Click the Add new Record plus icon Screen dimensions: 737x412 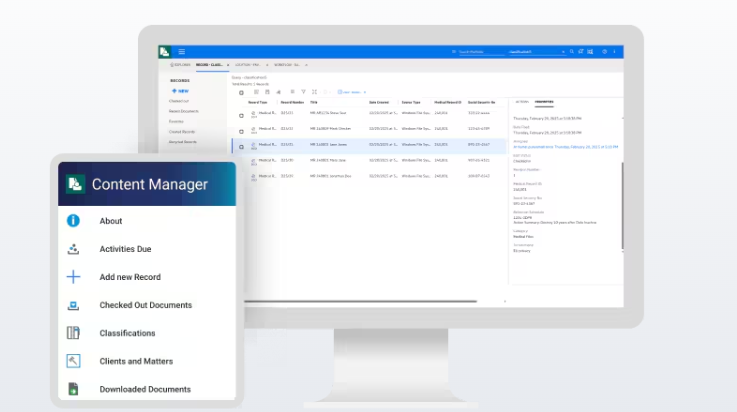click(73, 277)
